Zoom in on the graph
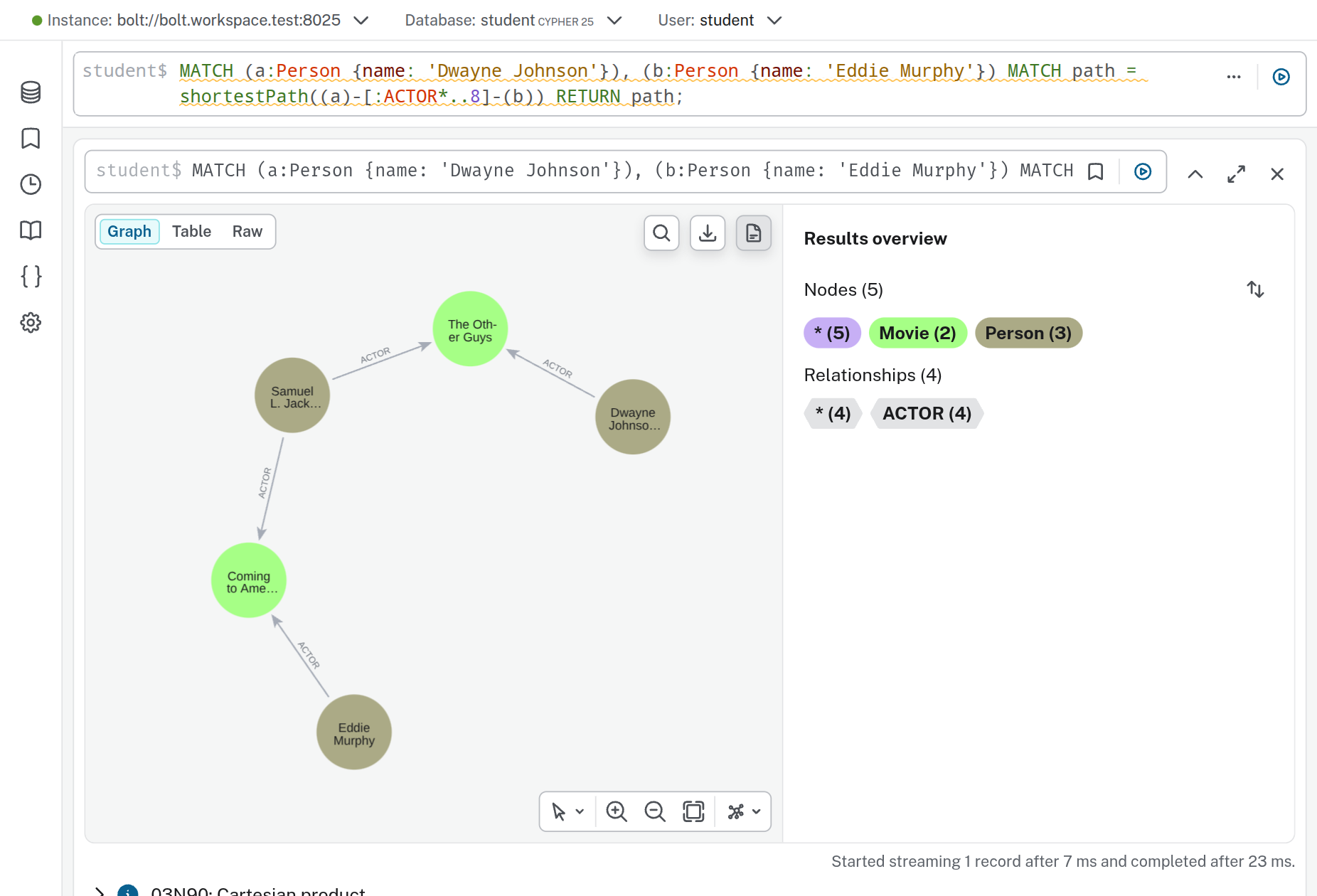 (x=617, y=811)
